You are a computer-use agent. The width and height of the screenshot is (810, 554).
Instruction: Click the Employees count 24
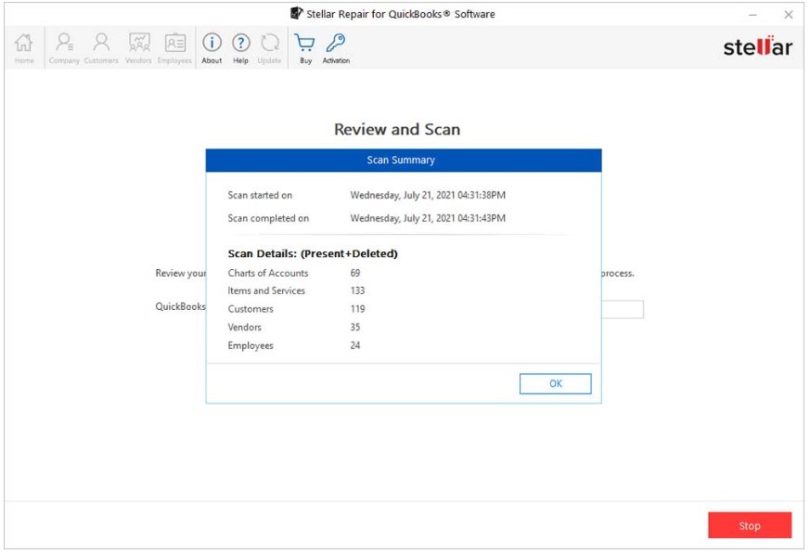click(355, 345)
